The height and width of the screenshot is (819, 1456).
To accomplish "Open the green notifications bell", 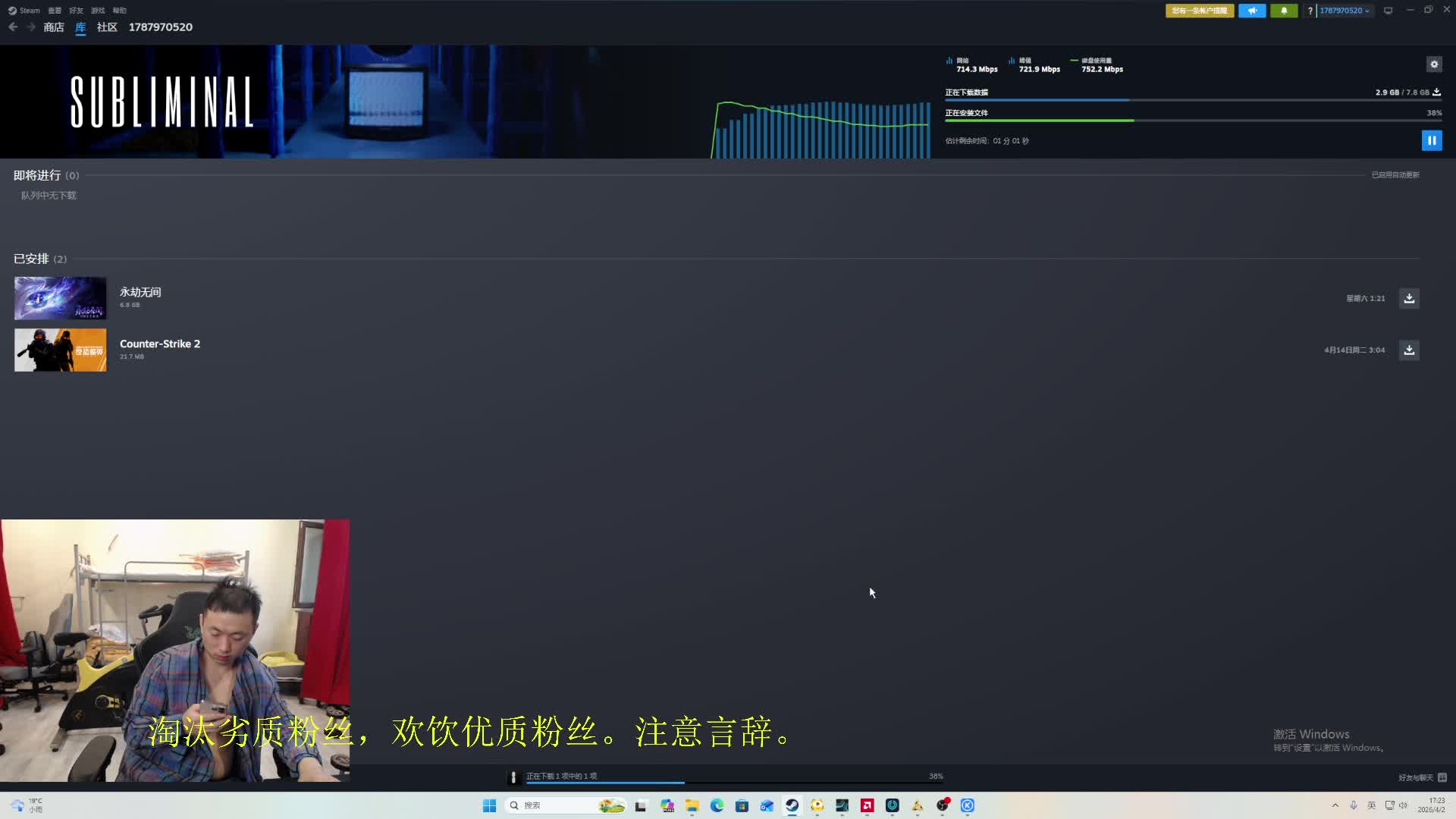I will click(x=1283, y=11).
